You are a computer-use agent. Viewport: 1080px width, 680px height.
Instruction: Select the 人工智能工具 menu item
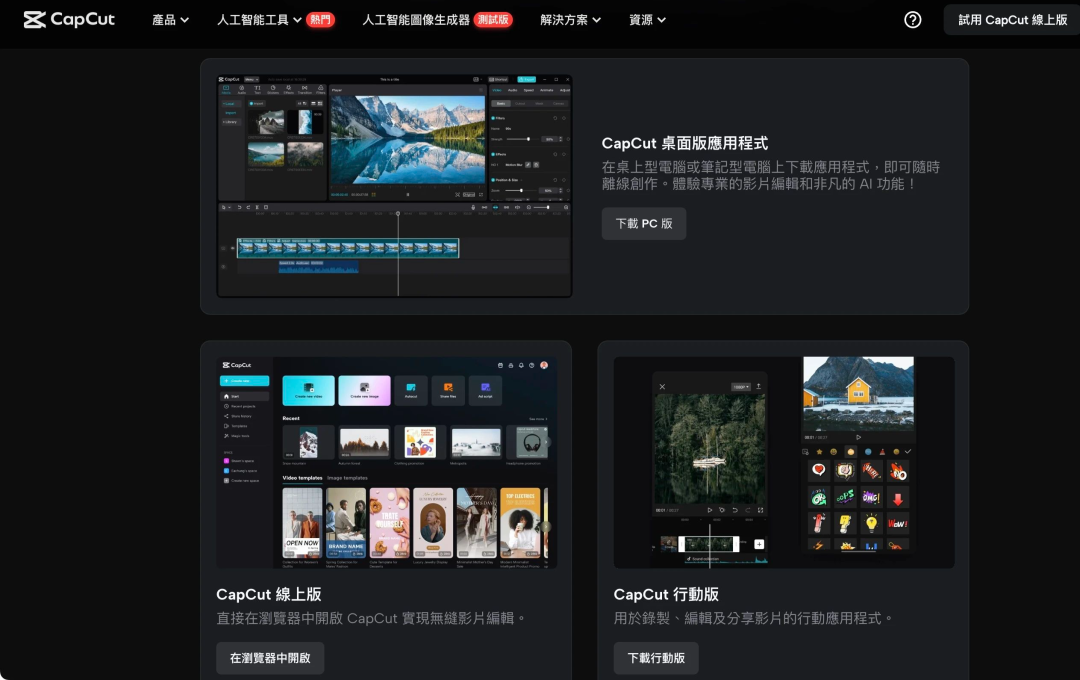coord(258,19)
